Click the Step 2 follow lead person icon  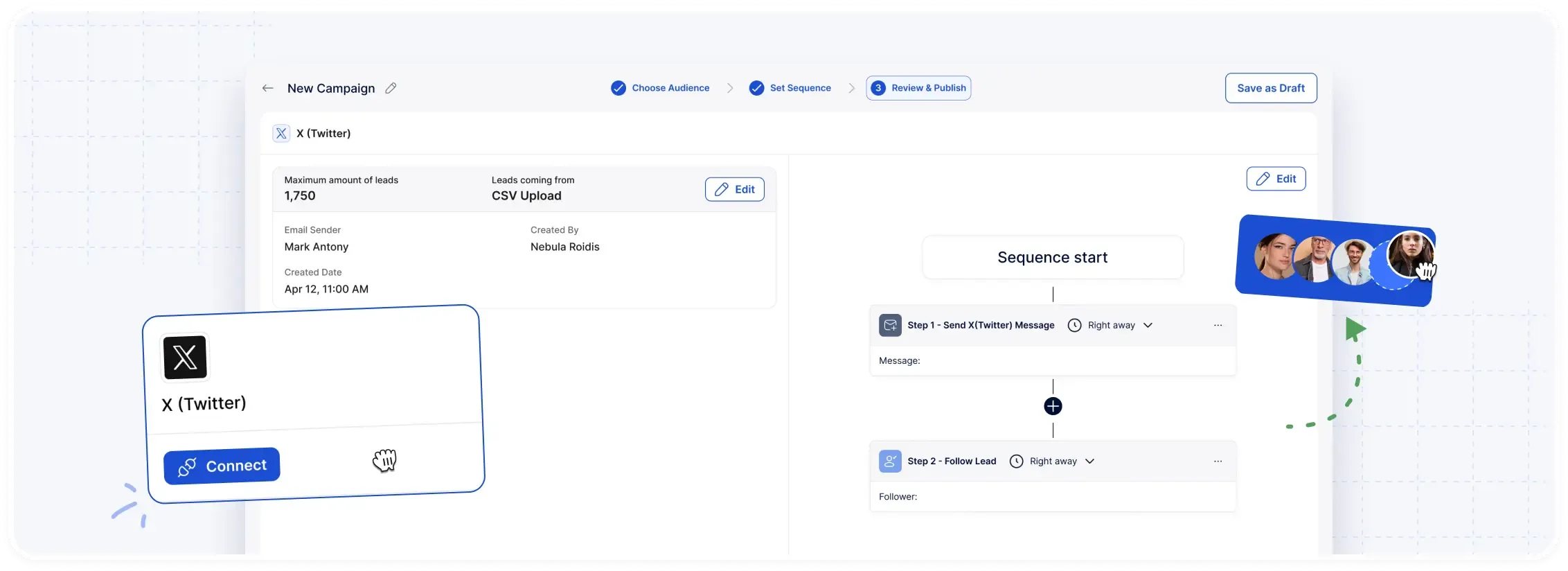[890, 461]
